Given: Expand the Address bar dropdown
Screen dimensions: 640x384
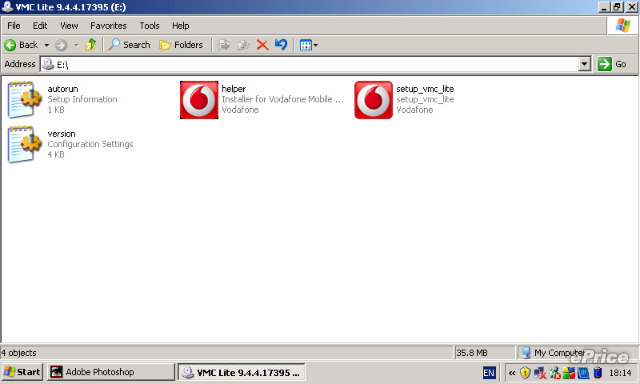Looking at the screenshot, I should (585, 64).
